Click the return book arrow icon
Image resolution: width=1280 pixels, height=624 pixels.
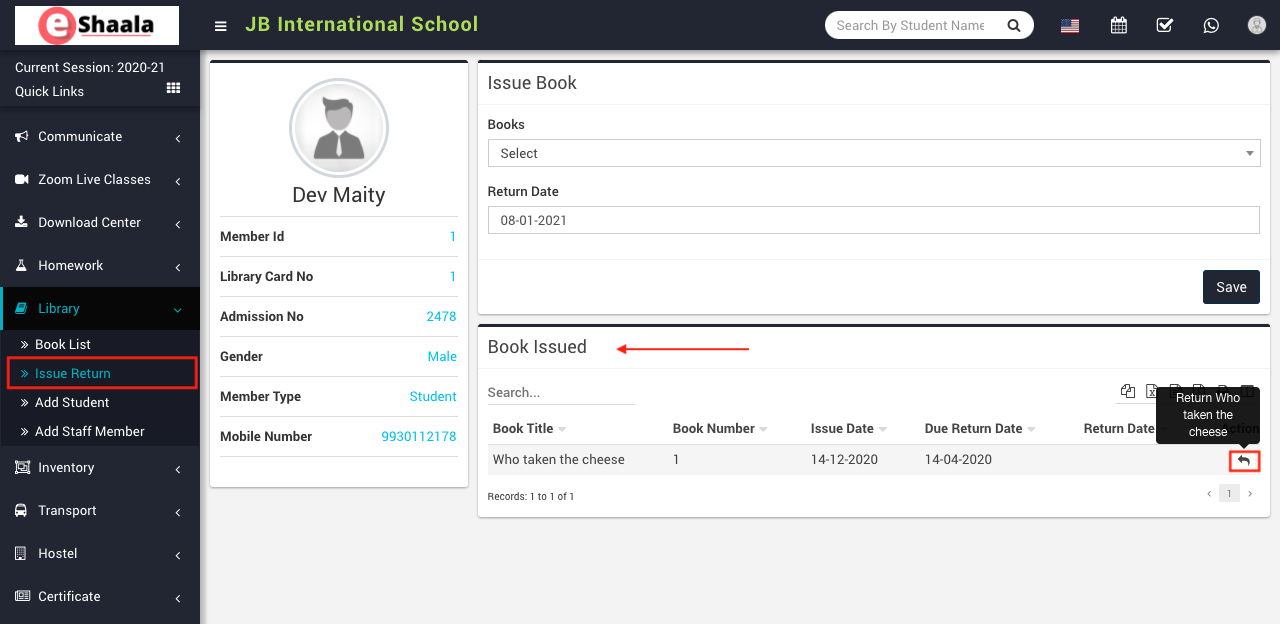coord(1244,461)
